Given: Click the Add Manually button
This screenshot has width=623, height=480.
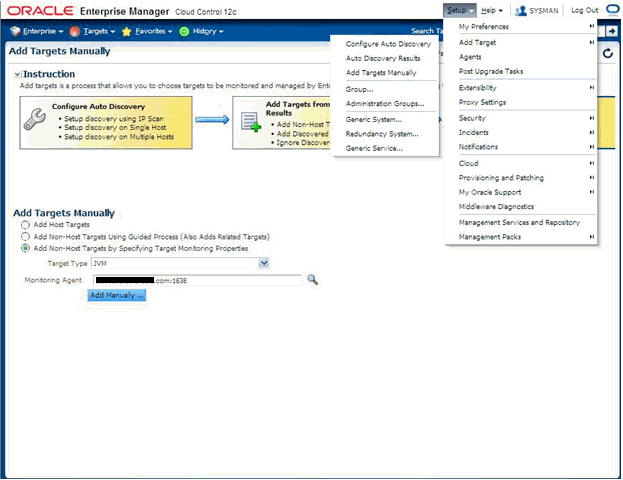Looking at the screenshot, I should click(x=116, y=295).
